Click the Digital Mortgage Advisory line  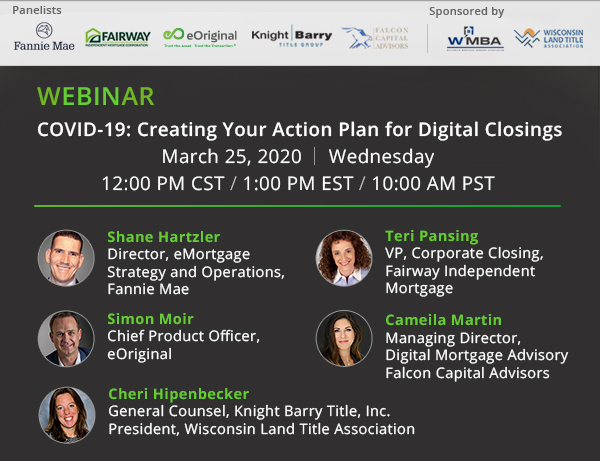click(x=476, y=355)
